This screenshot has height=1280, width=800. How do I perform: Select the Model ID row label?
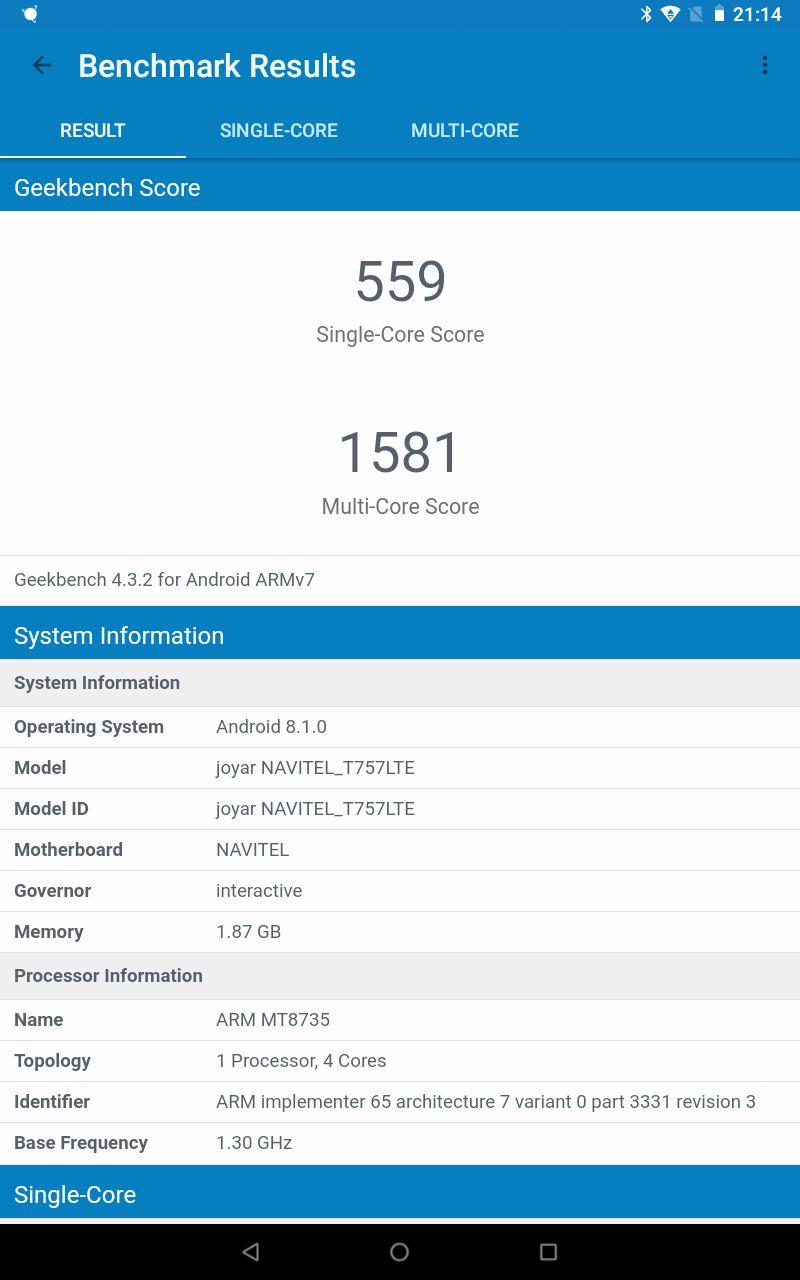pyautogui.click(x=51, y=809)
